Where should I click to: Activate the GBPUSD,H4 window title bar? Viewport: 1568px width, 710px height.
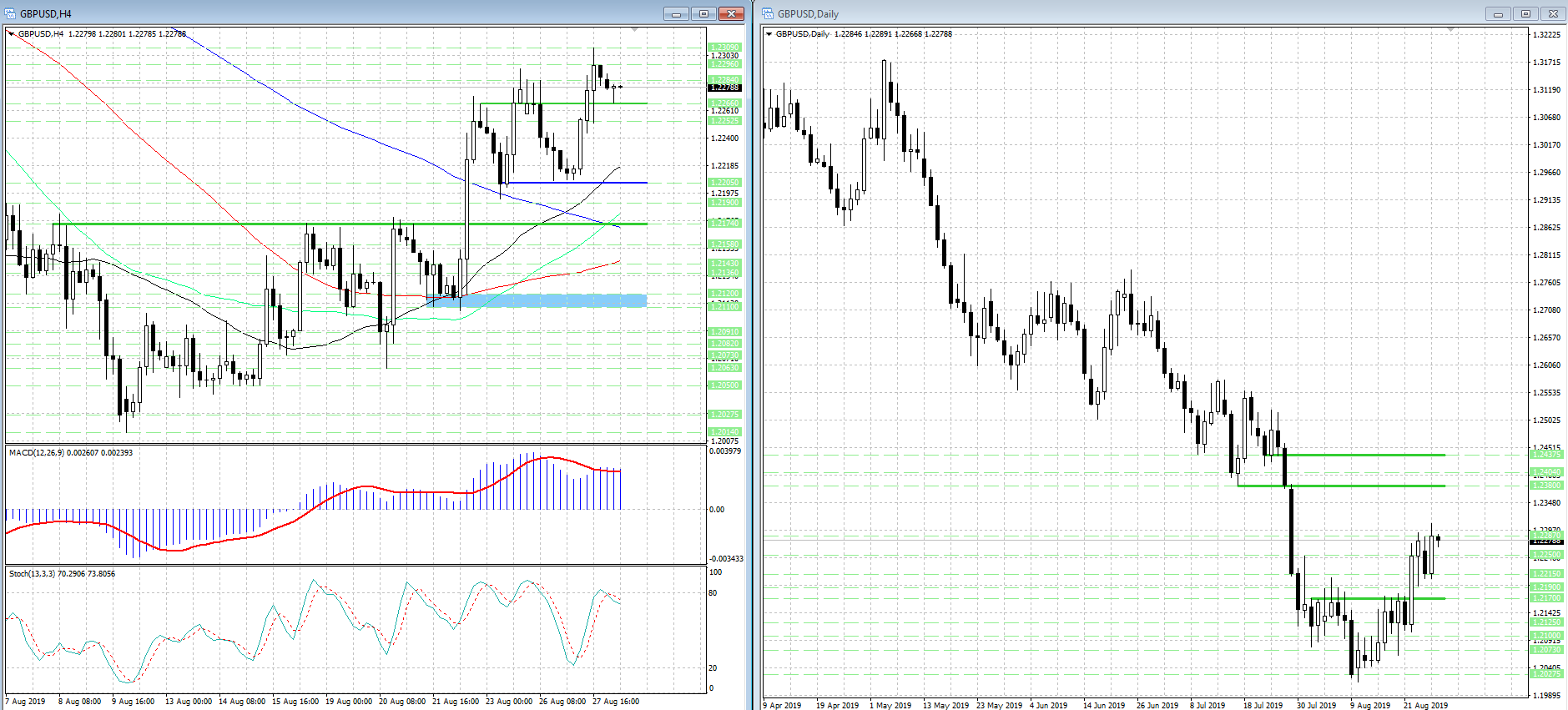click(334, 13)
